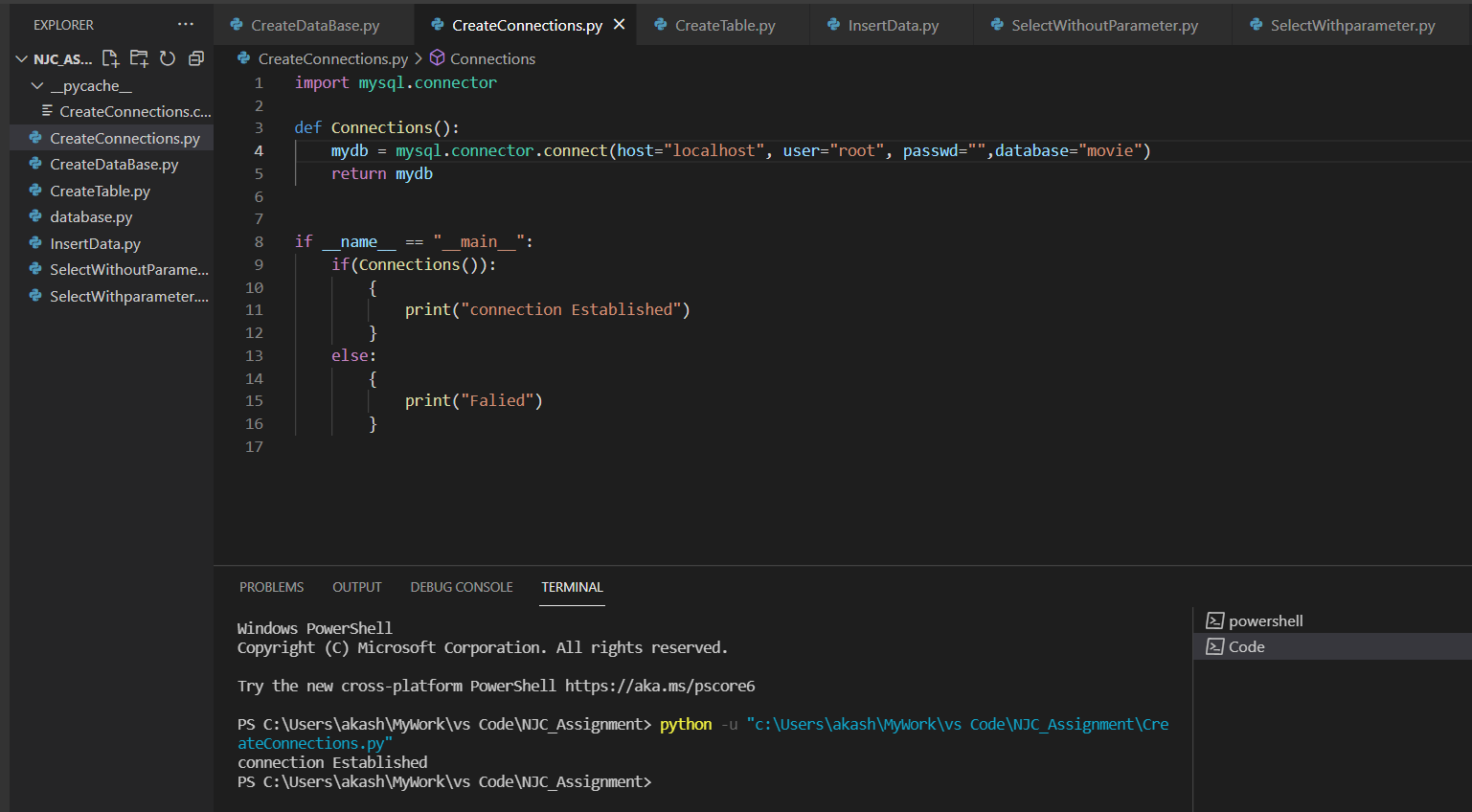Click 'import mysql.connector' on line 1
This screenshot has height=812, width=1472.
(x=396, y=82)
